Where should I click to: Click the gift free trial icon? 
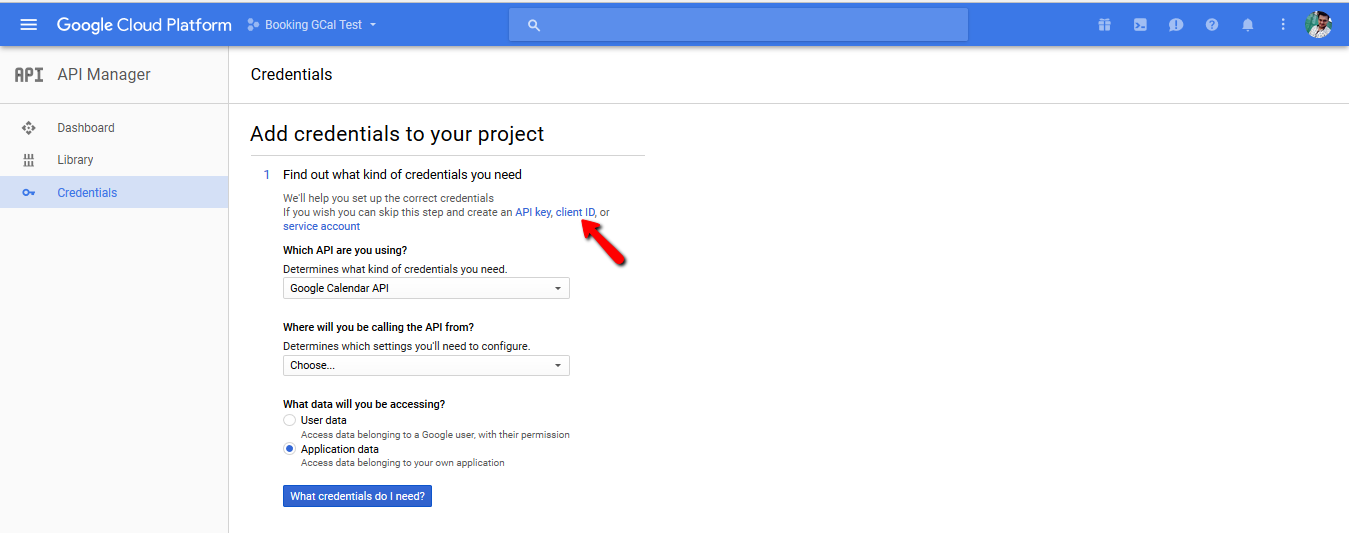click(1104, 25)
